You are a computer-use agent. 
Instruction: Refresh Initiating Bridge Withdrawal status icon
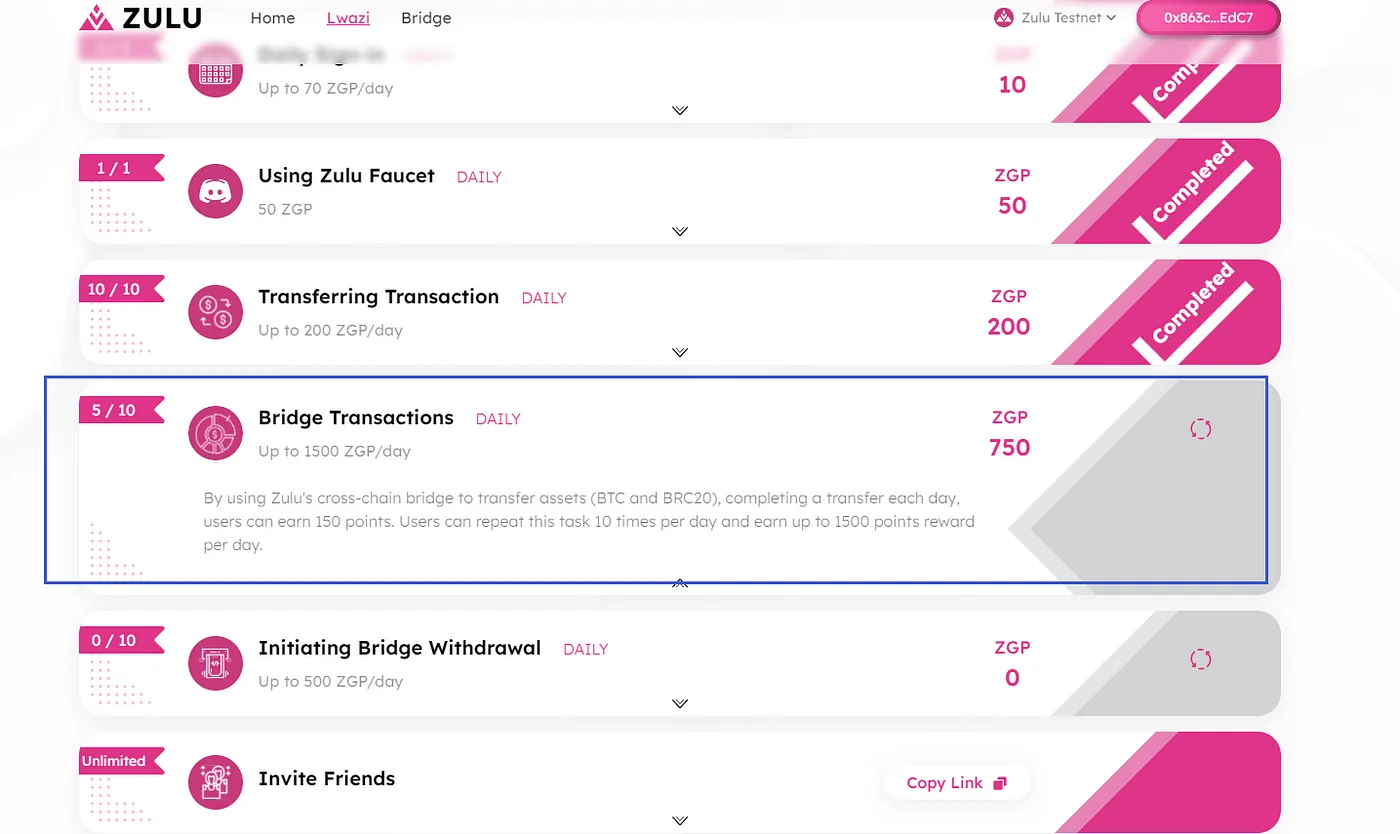[x=1201, y=659]
